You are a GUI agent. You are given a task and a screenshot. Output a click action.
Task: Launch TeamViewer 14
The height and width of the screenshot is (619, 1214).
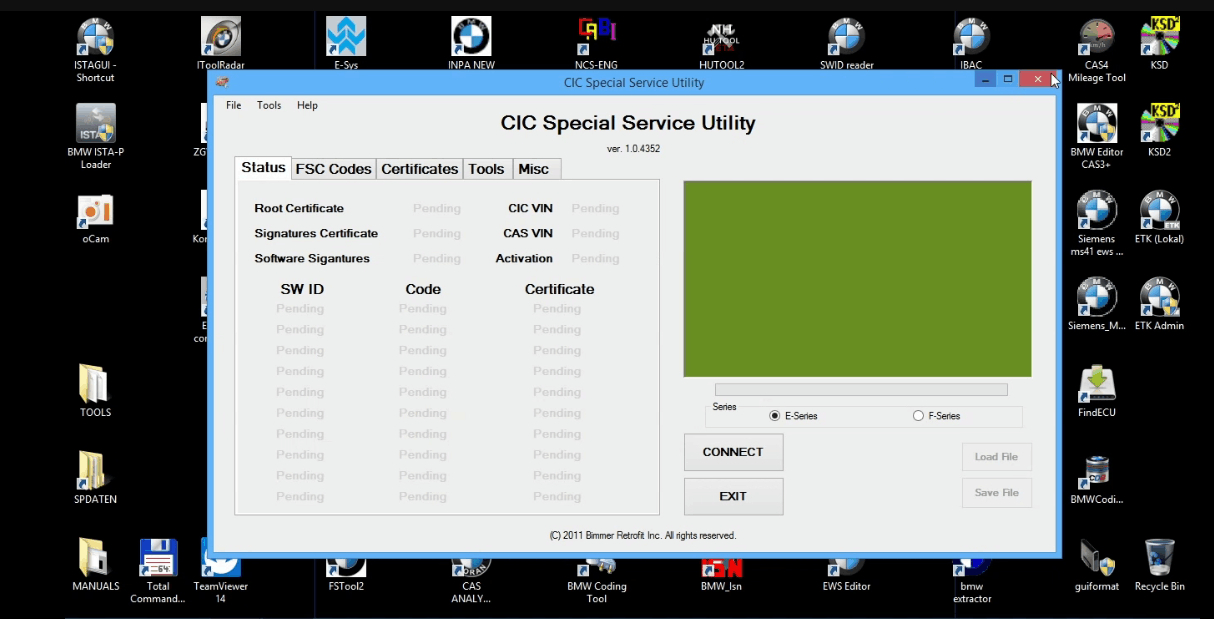click(x=219, y=565)
